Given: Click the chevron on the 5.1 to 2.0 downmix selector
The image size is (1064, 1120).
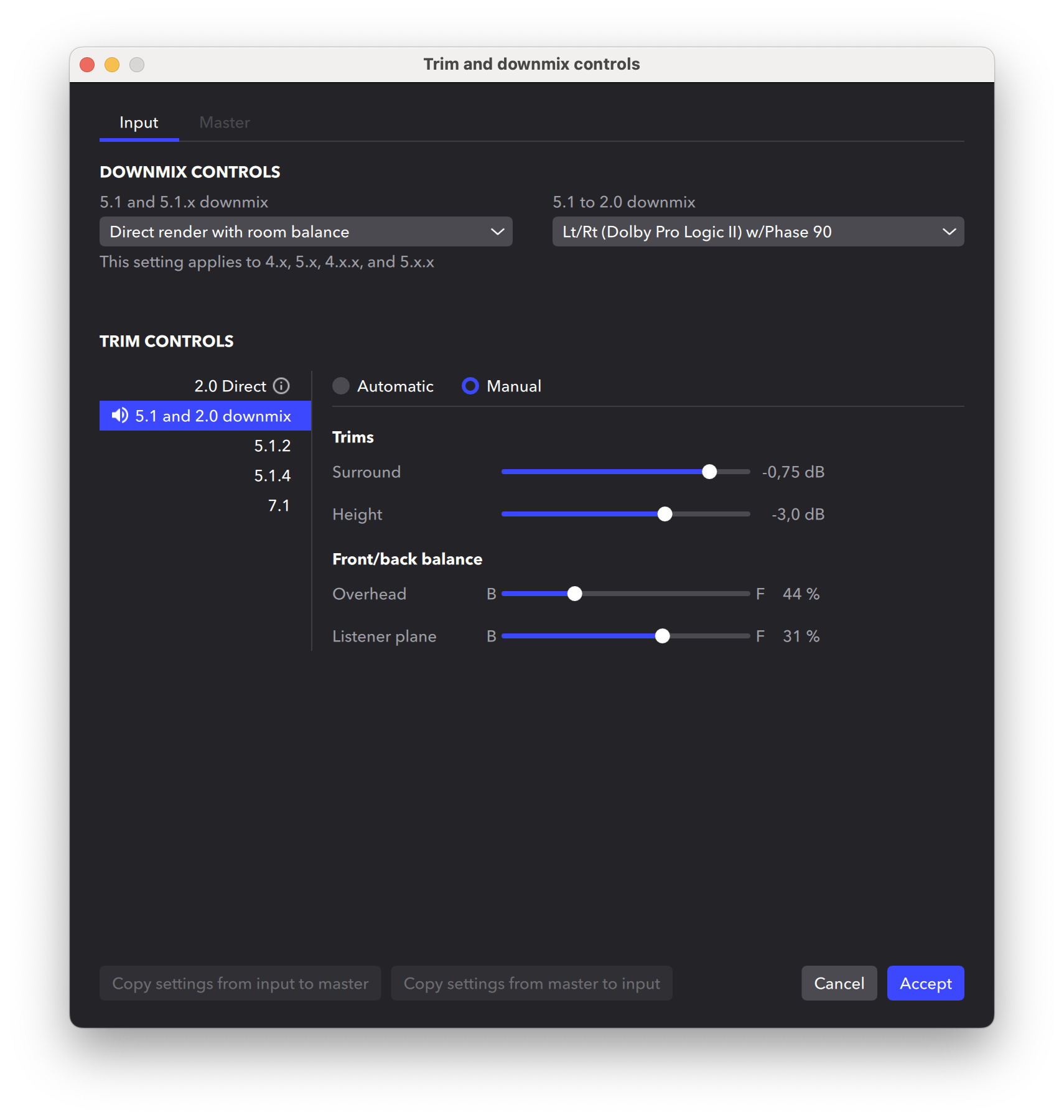Looking at the screenshot, I should coord(949,231).
